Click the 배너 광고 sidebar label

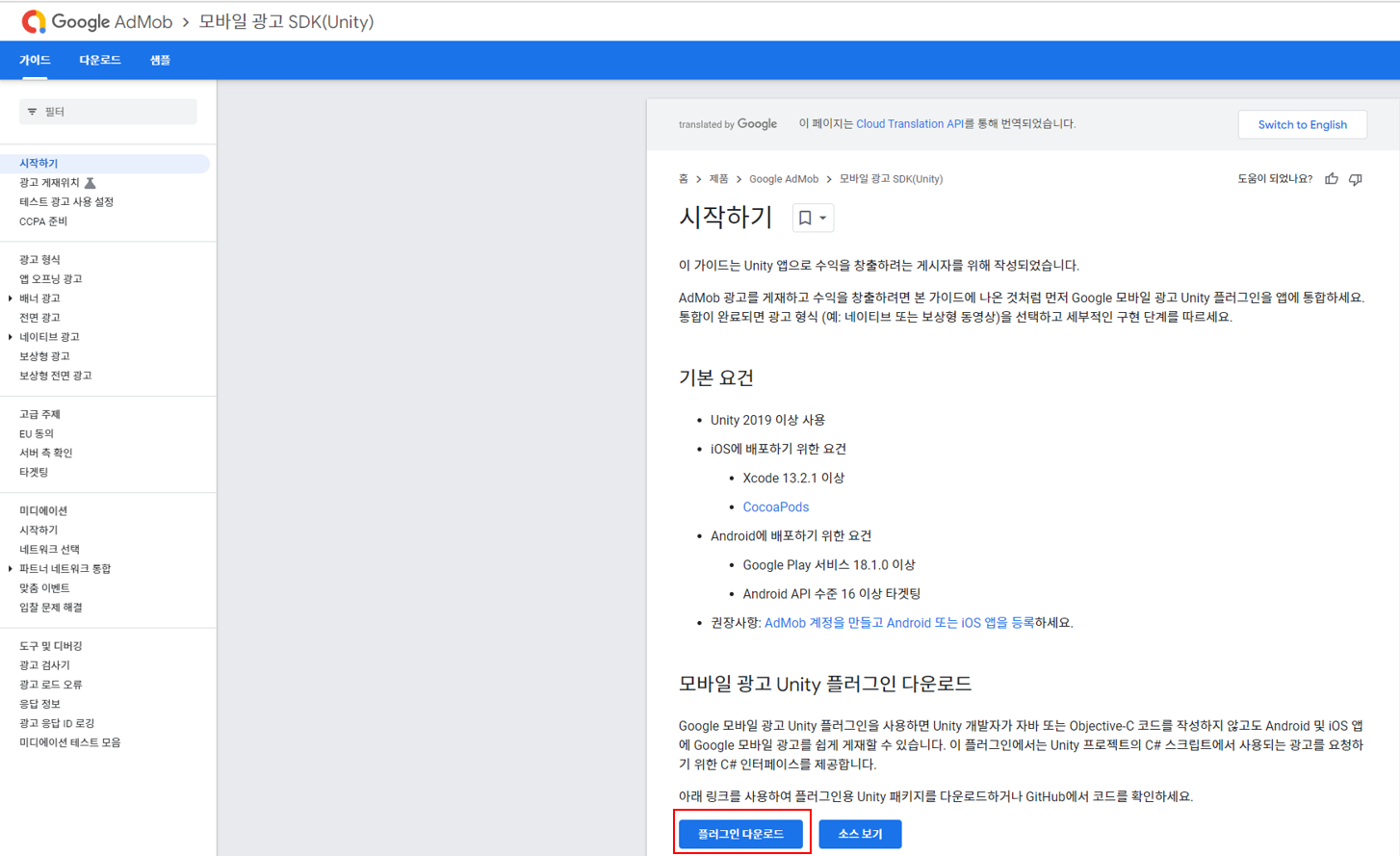click(x=39, y=298)
